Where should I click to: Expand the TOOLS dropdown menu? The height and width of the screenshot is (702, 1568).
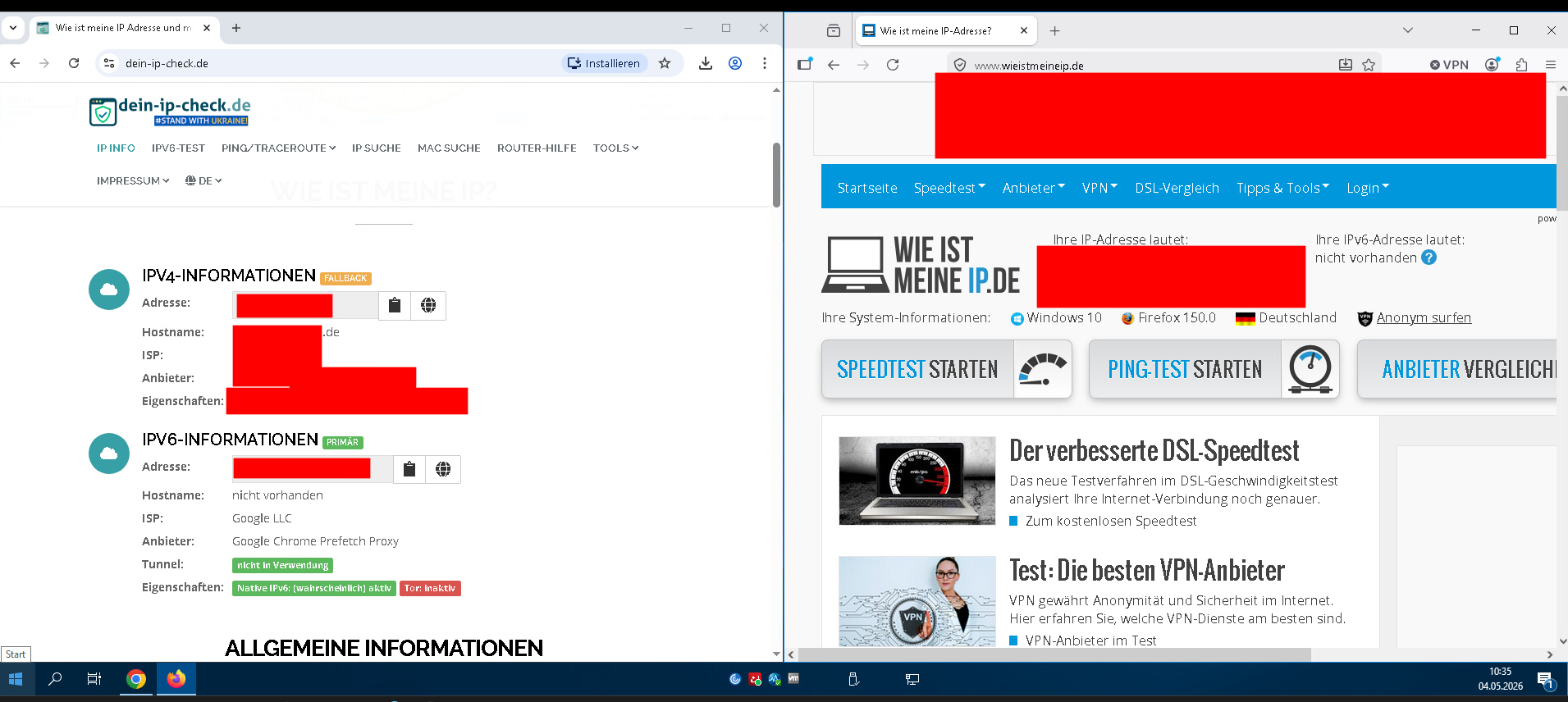[x=616, y=148]
